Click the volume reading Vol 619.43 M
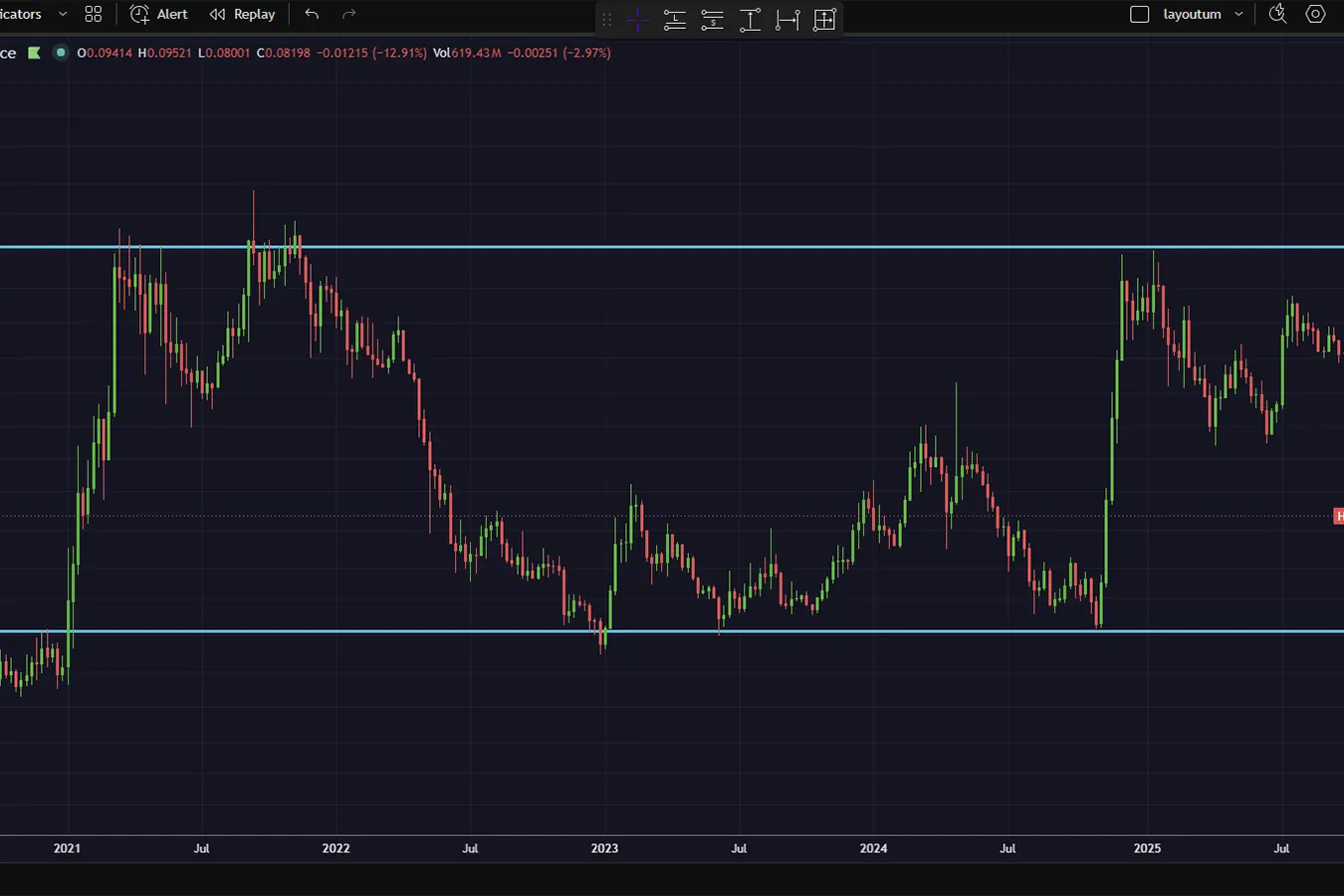Image resolution: width=1344 pixels, height=896 pixels. [x=467, y=53]
